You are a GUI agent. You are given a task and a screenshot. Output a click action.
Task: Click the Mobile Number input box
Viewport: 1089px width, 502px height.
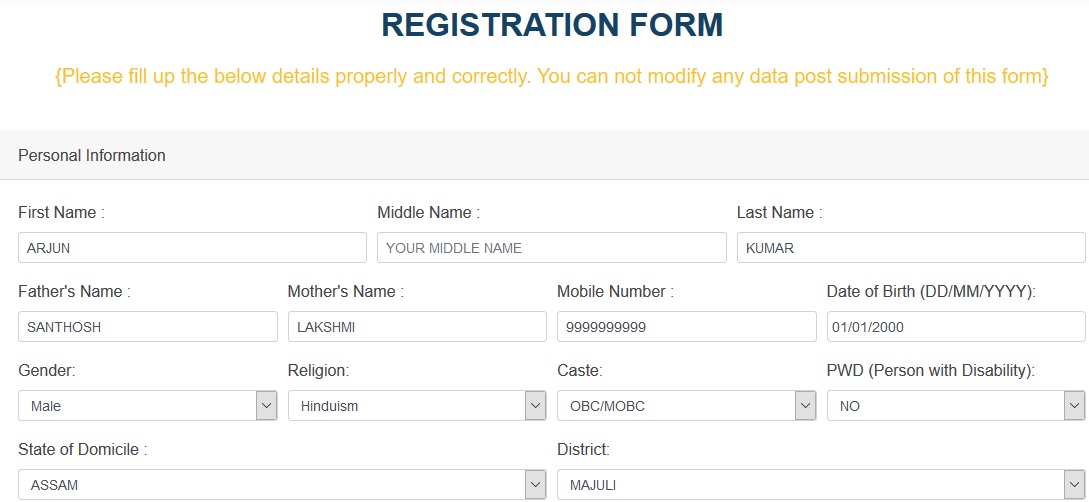pyautogui.click(x=686, y=327)
